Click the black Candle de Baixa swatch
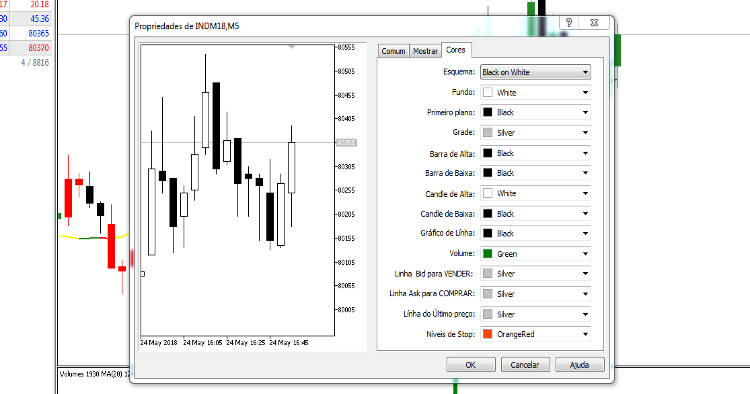This screenshot has height=394, width=750. (x=487, y=214)
